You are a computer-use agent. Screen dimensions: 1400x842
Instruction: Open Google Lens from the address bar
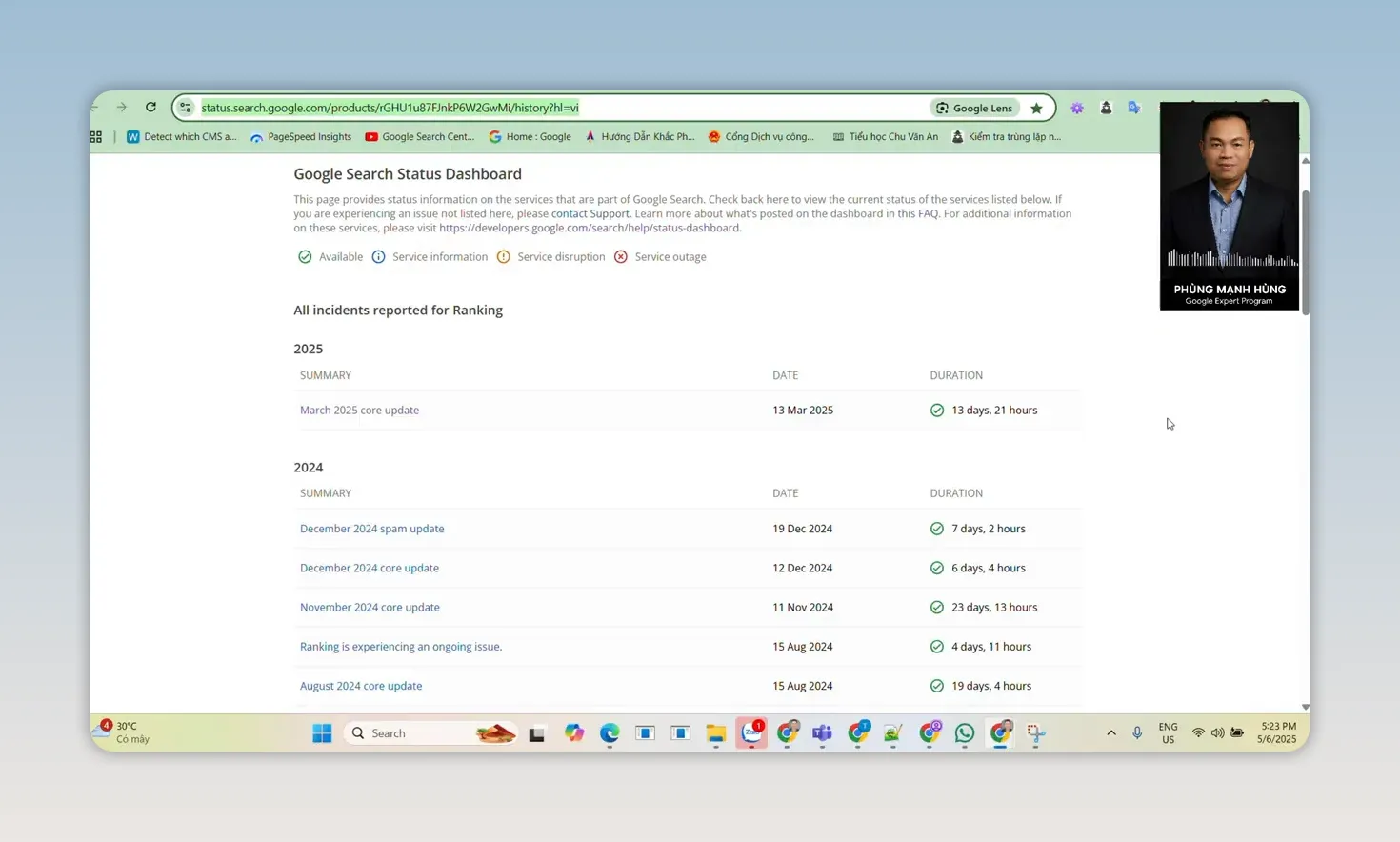pyautogui.click(x=974, y=108)
